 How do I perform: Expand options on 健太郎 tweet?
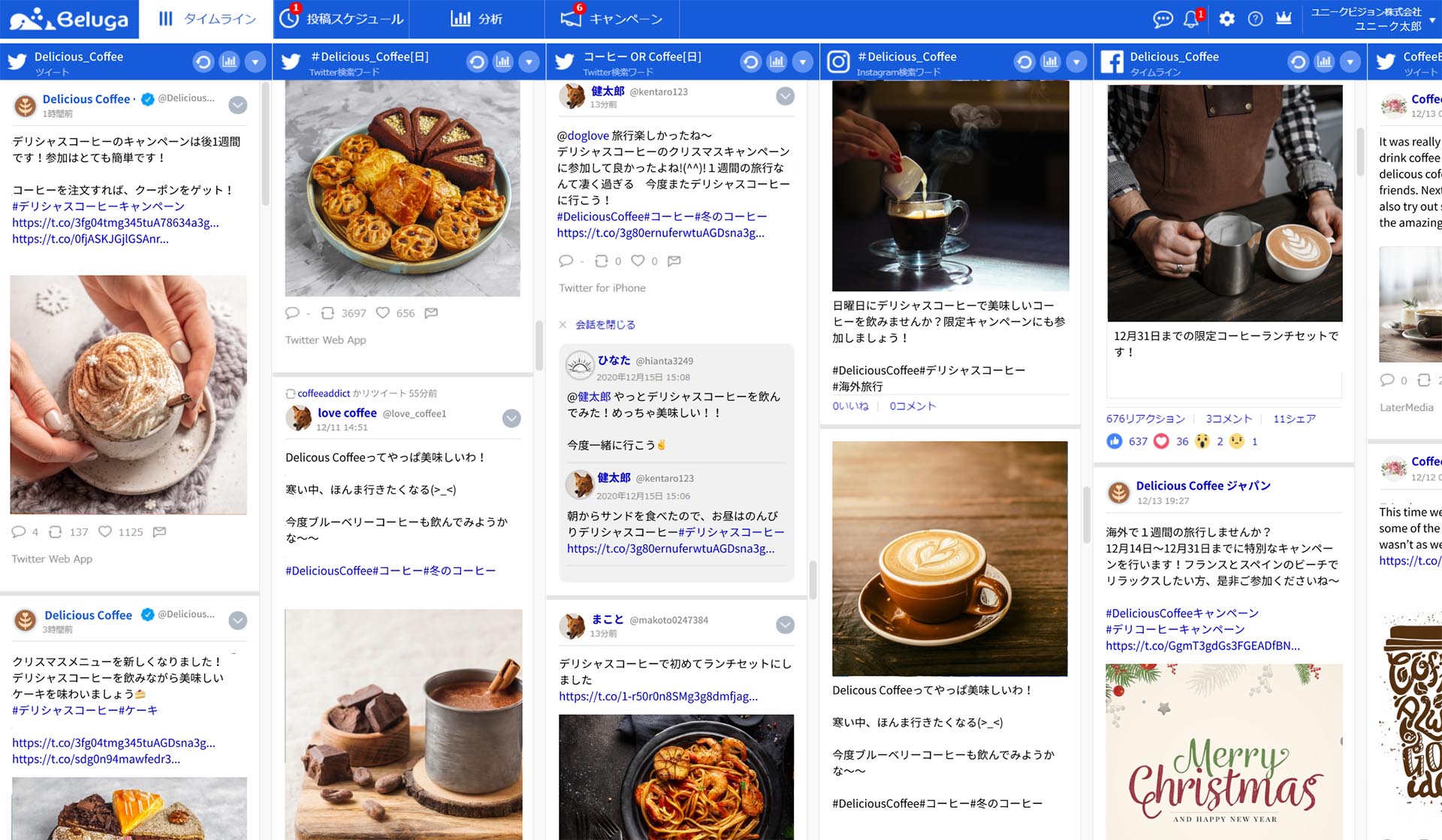coord(786,96)
